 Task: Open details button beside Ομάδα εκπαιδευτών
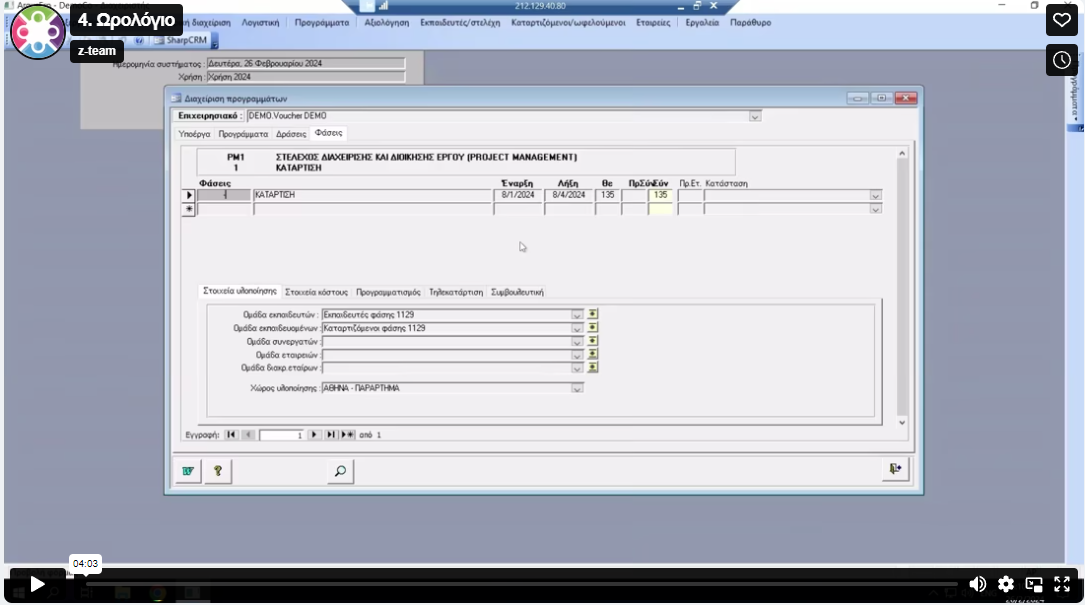click(x=593, y=314)
